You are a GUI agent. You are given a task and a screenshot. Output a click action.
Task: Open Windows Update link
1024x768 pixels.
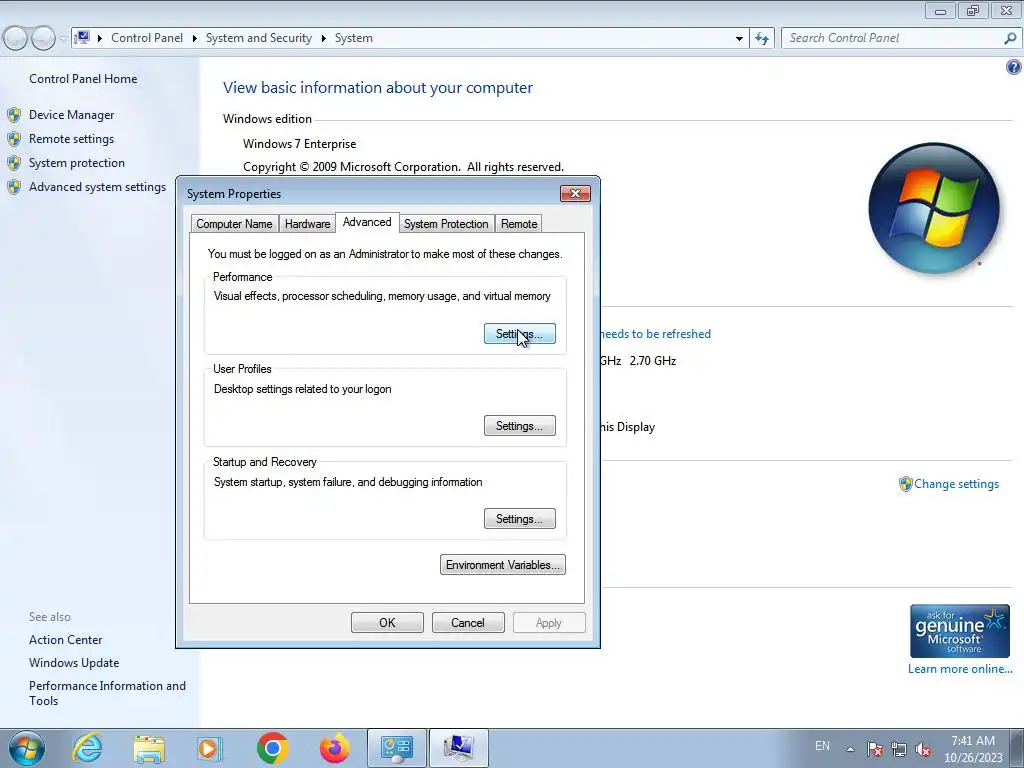(x=74, y=663)
